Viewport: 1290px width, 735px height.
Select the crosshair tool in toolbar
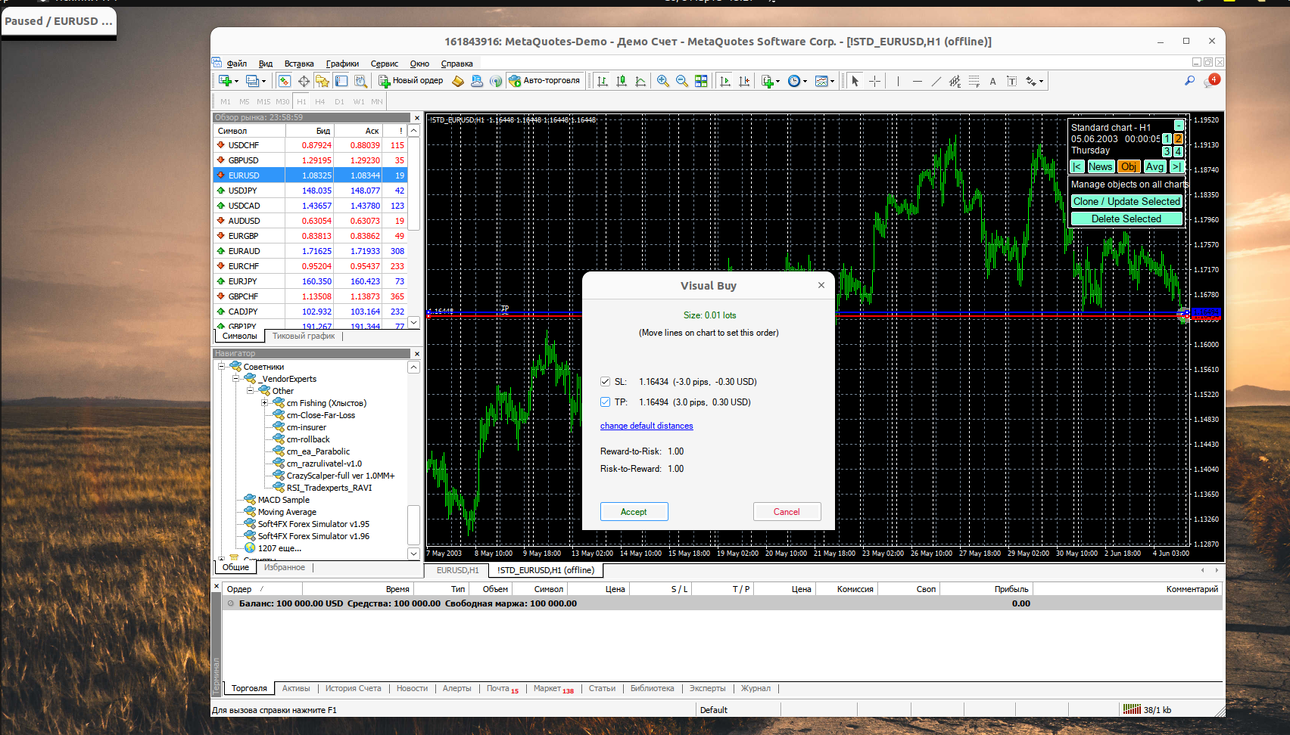(874, 81)
